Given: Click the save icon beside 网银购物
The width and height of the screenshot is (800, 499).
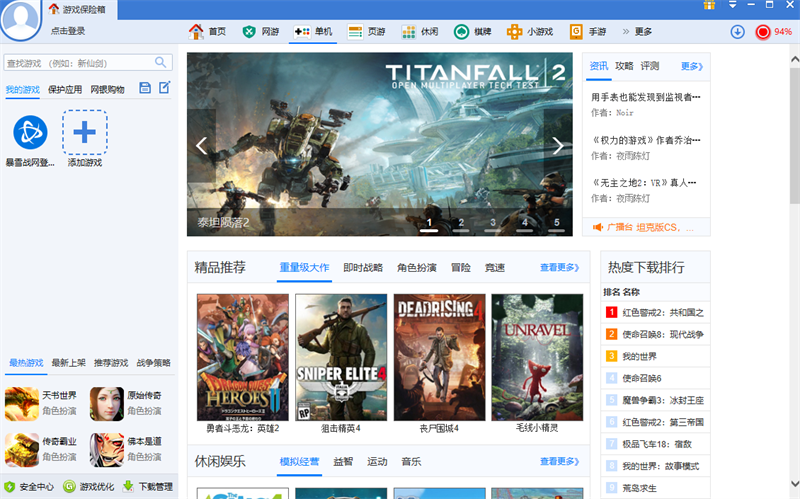Looking at the screenshot, I should click(x=145, y=89).
